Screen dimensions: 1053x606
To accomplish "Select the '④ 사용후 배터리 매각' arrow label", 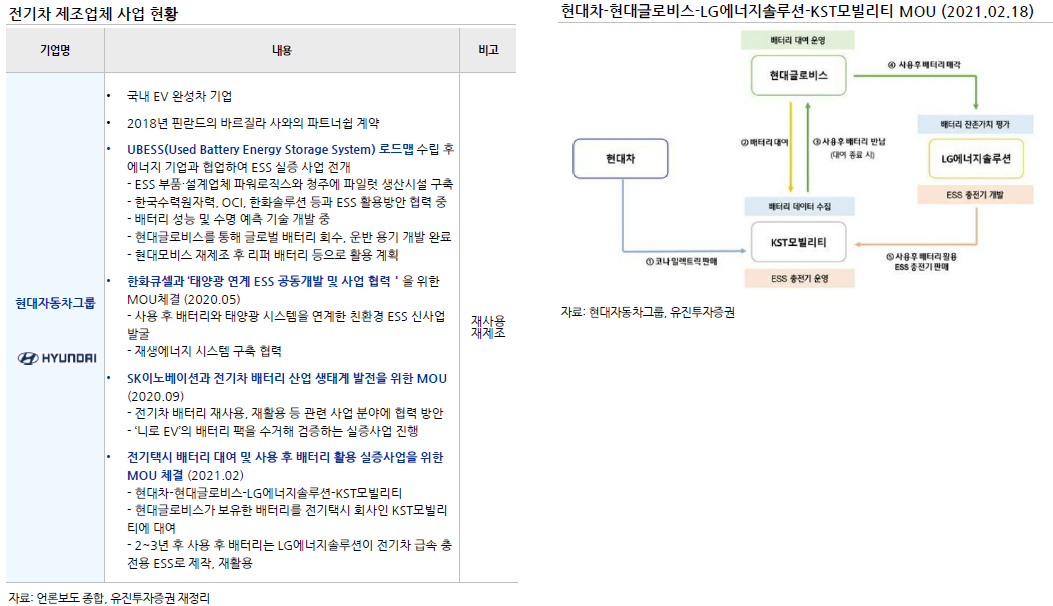I will (x=924, y=64).
